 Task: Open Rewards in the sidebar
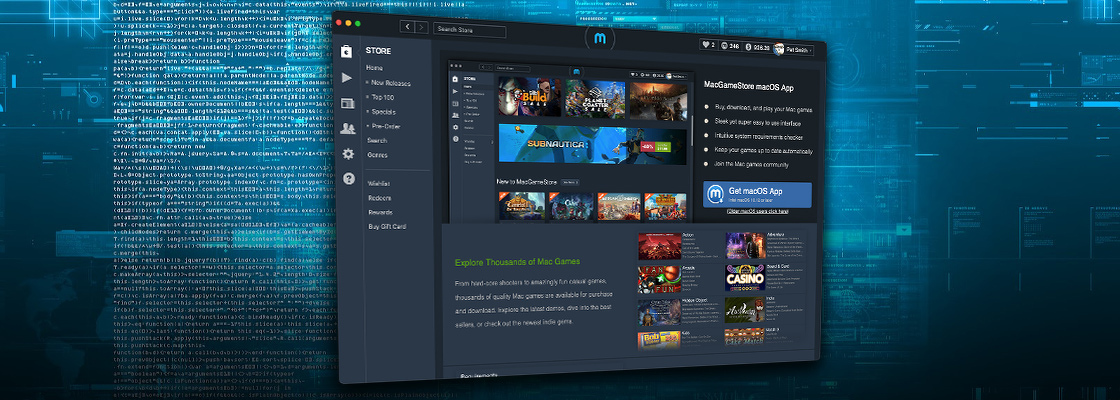[380, 212]
